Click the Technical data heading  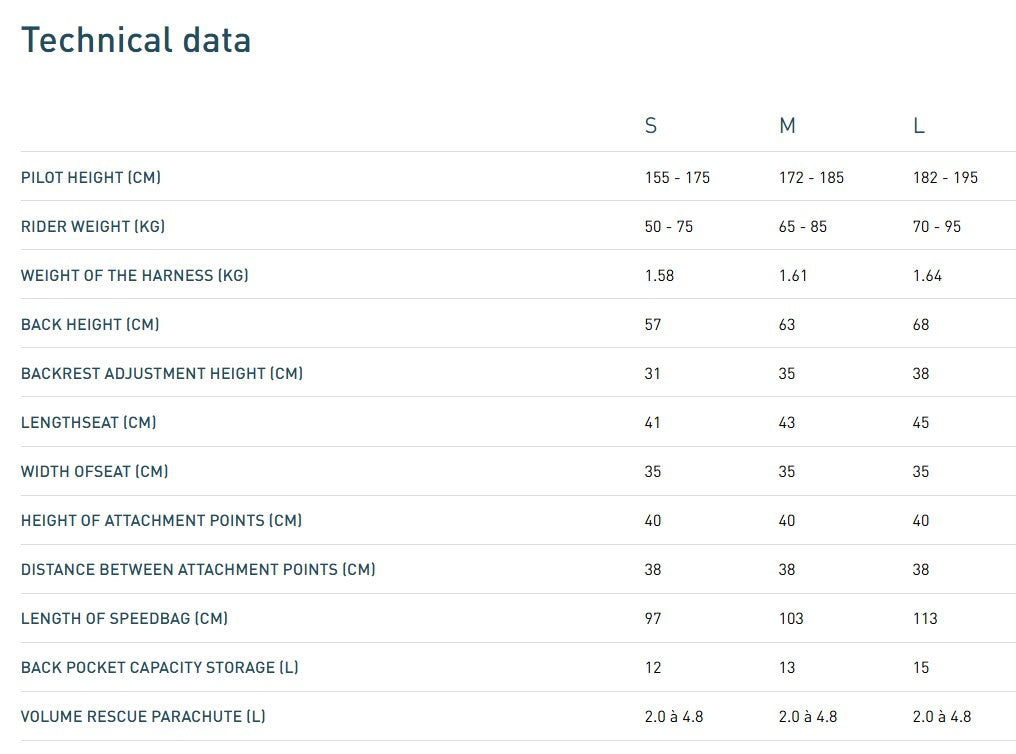pos(136,40)
